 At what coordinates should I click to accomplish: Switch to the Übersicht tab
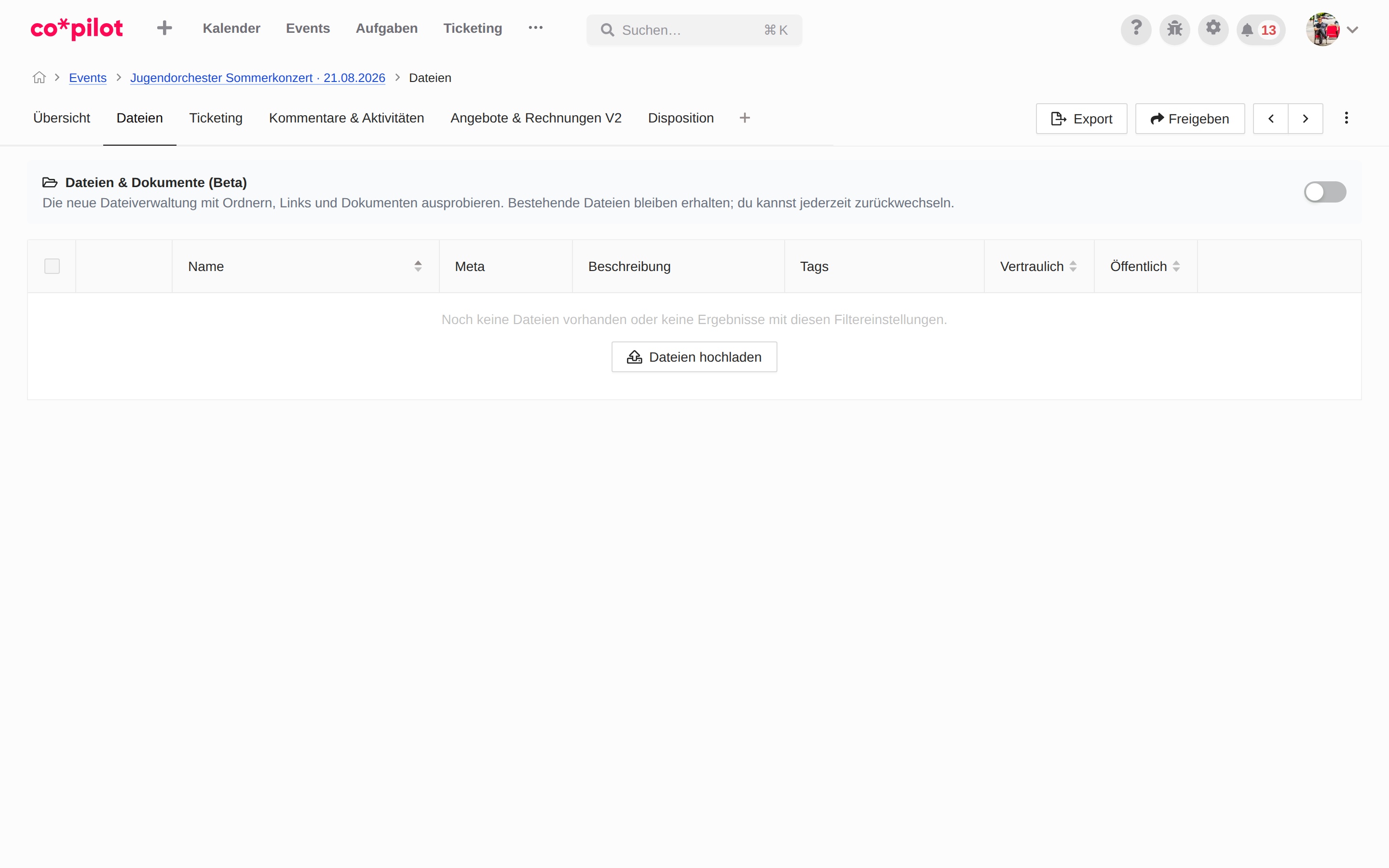coord(62,118)
